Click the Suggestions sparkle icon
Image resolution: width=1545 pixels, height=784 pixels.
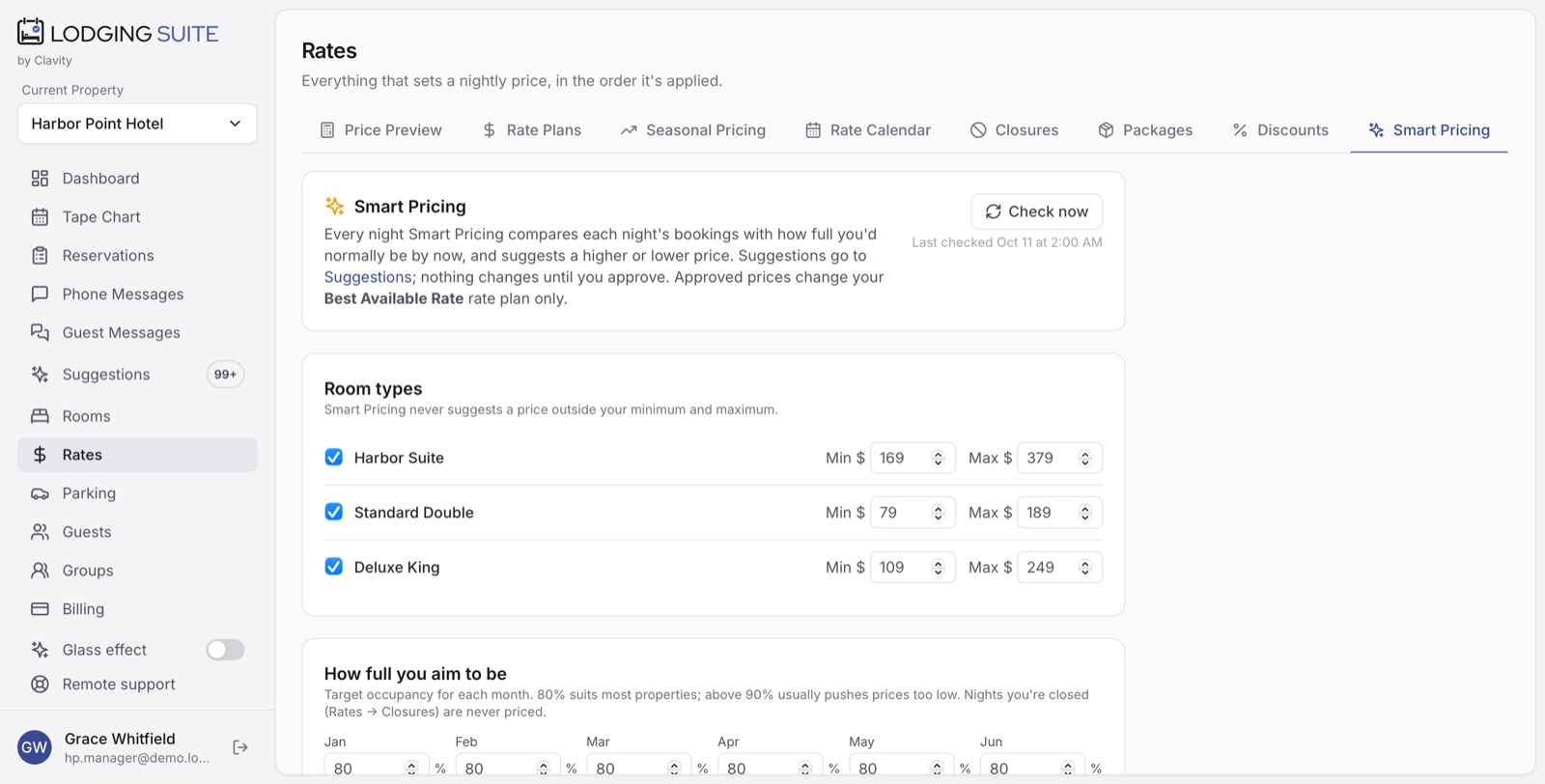(40, 375)
